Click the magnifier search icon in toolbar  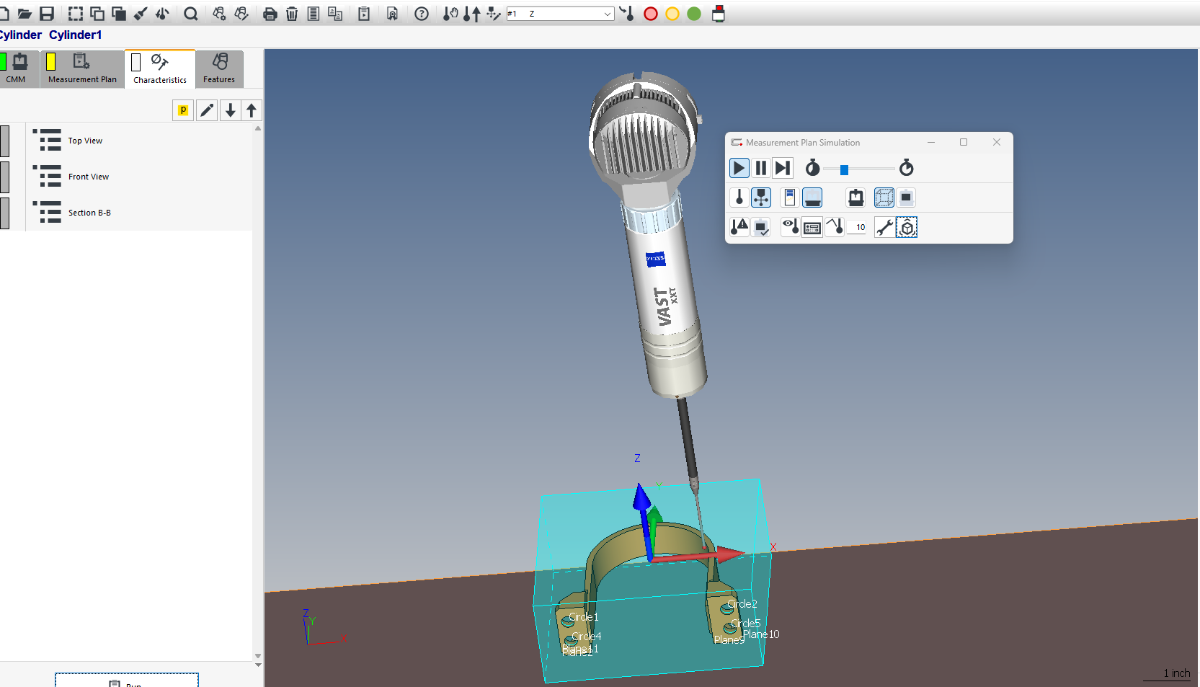pyautogui.click(x=190, y=14)
